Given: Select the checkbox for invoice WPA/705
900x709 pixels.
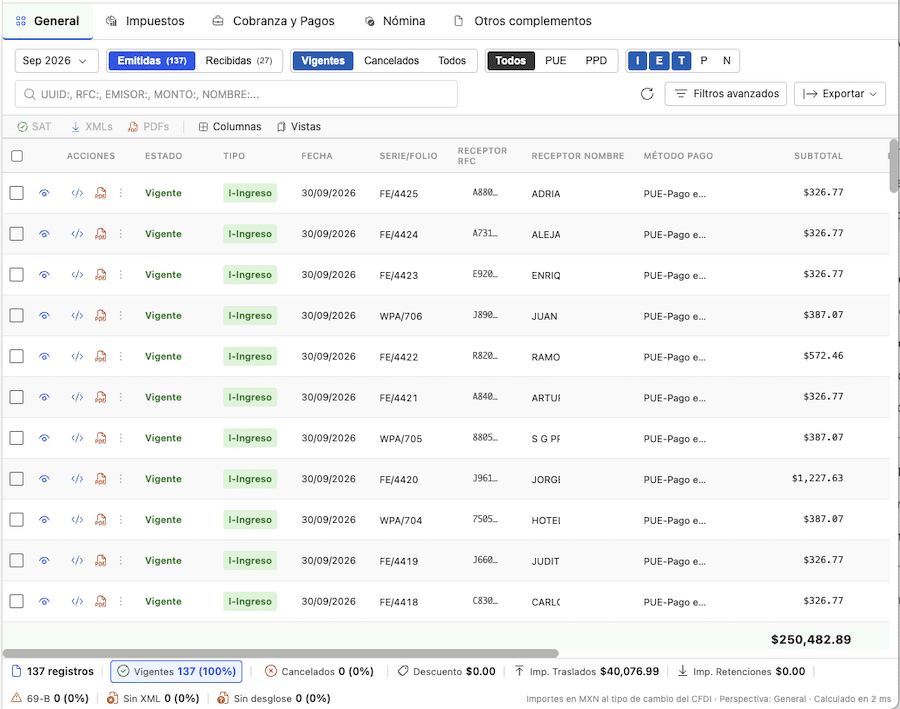Looking at the screenshot, I should [17, 437].
